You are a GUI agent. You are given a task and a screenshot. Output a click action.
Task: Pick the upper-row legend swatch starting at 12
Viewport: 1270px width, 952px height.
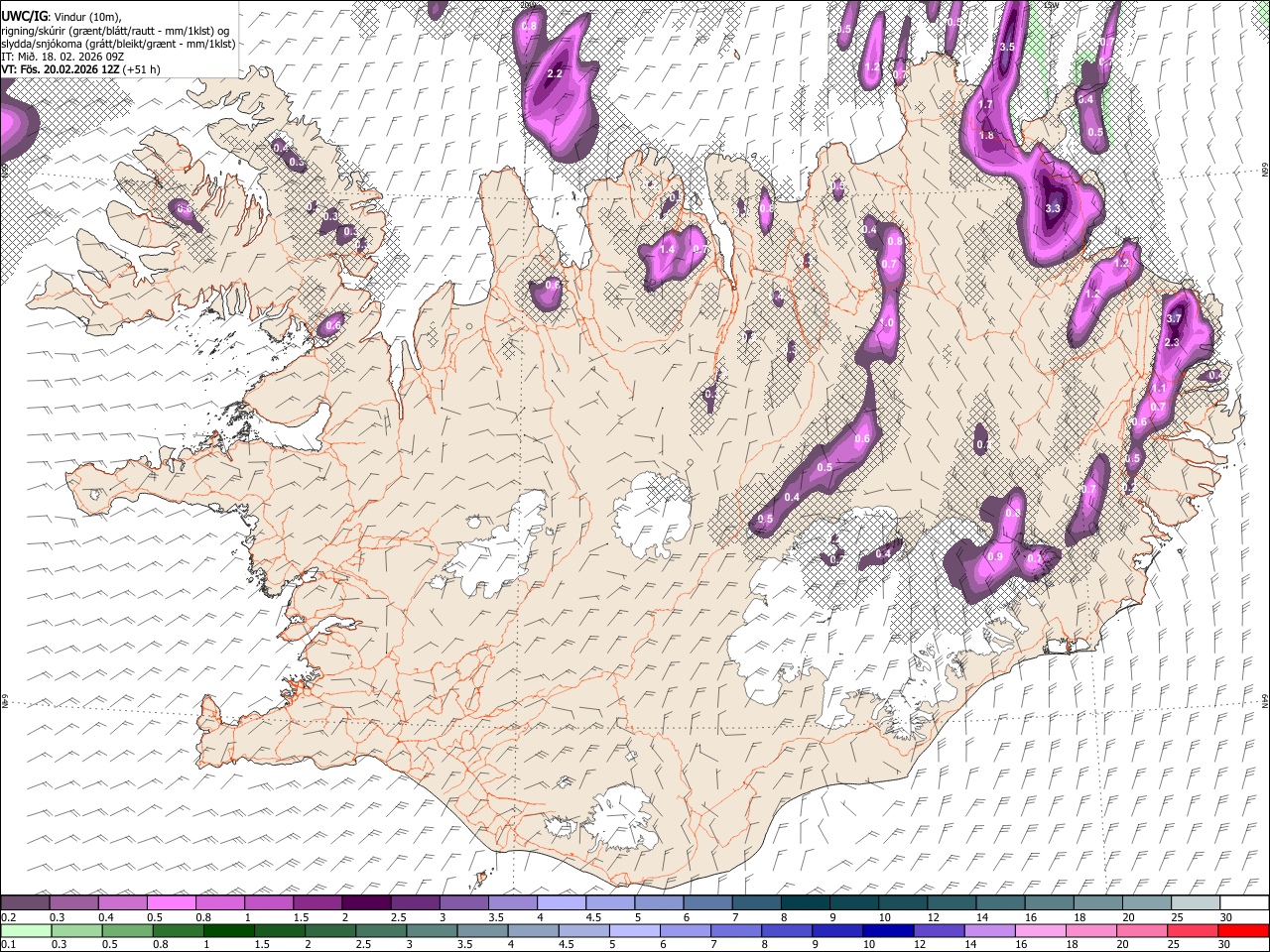pos(952,902)
